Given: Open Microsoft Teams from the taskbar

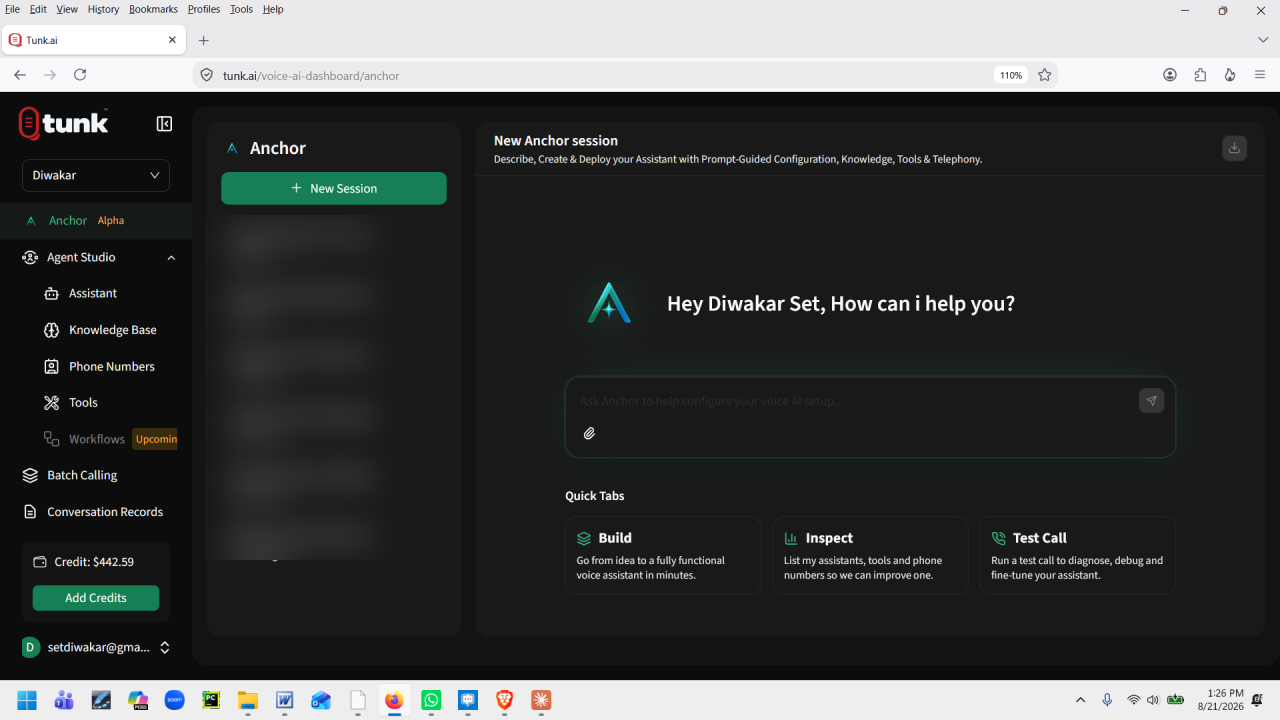Looking at the screenshot, I should coord(64,700).
